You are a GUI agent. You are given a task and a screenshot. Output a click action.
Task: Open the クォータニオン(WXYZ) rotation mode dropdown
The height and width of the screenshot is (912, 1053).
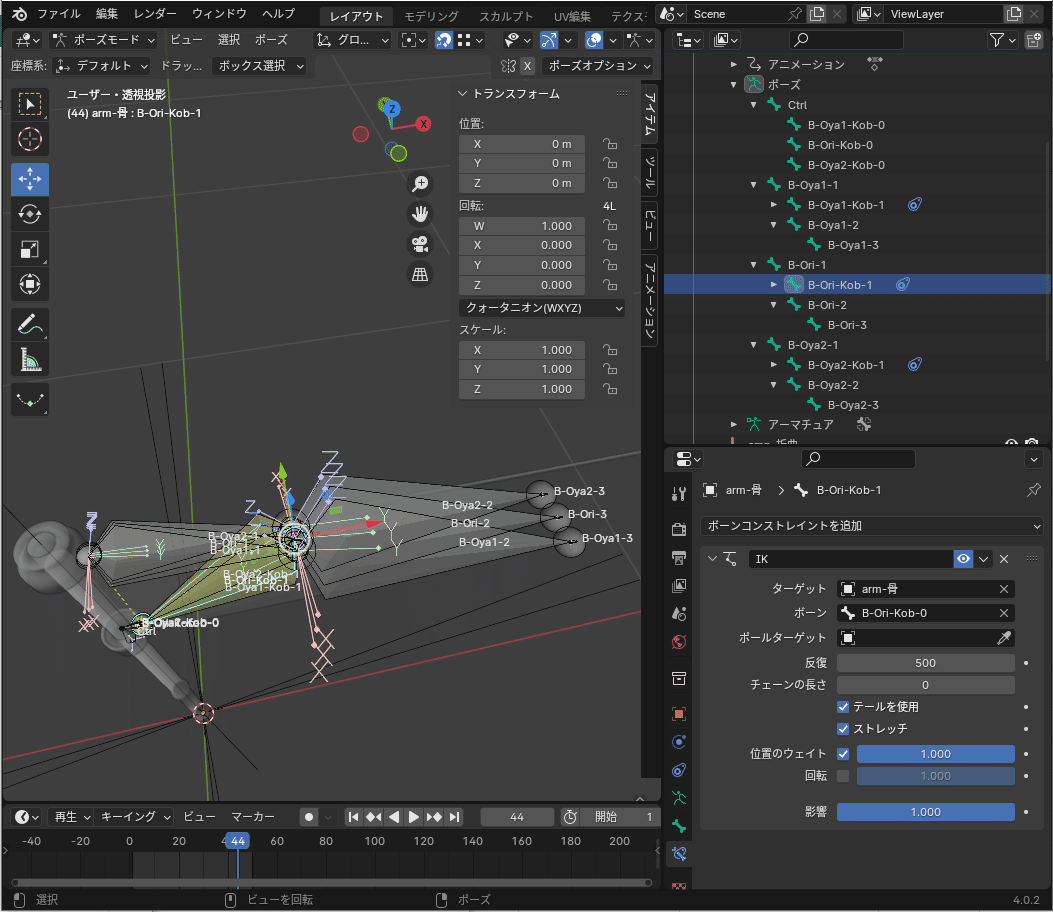(542, 308)
